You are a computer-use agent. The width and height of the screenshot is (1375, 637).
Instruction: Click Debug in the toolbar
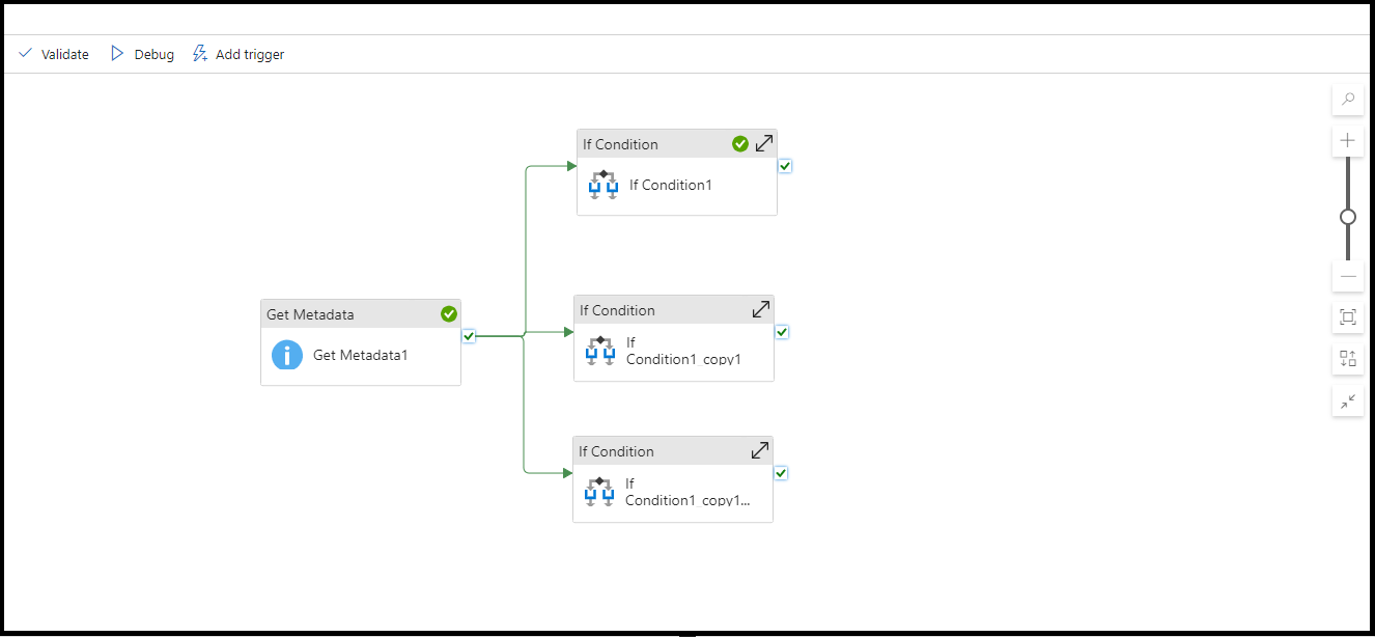click(142, 54)
